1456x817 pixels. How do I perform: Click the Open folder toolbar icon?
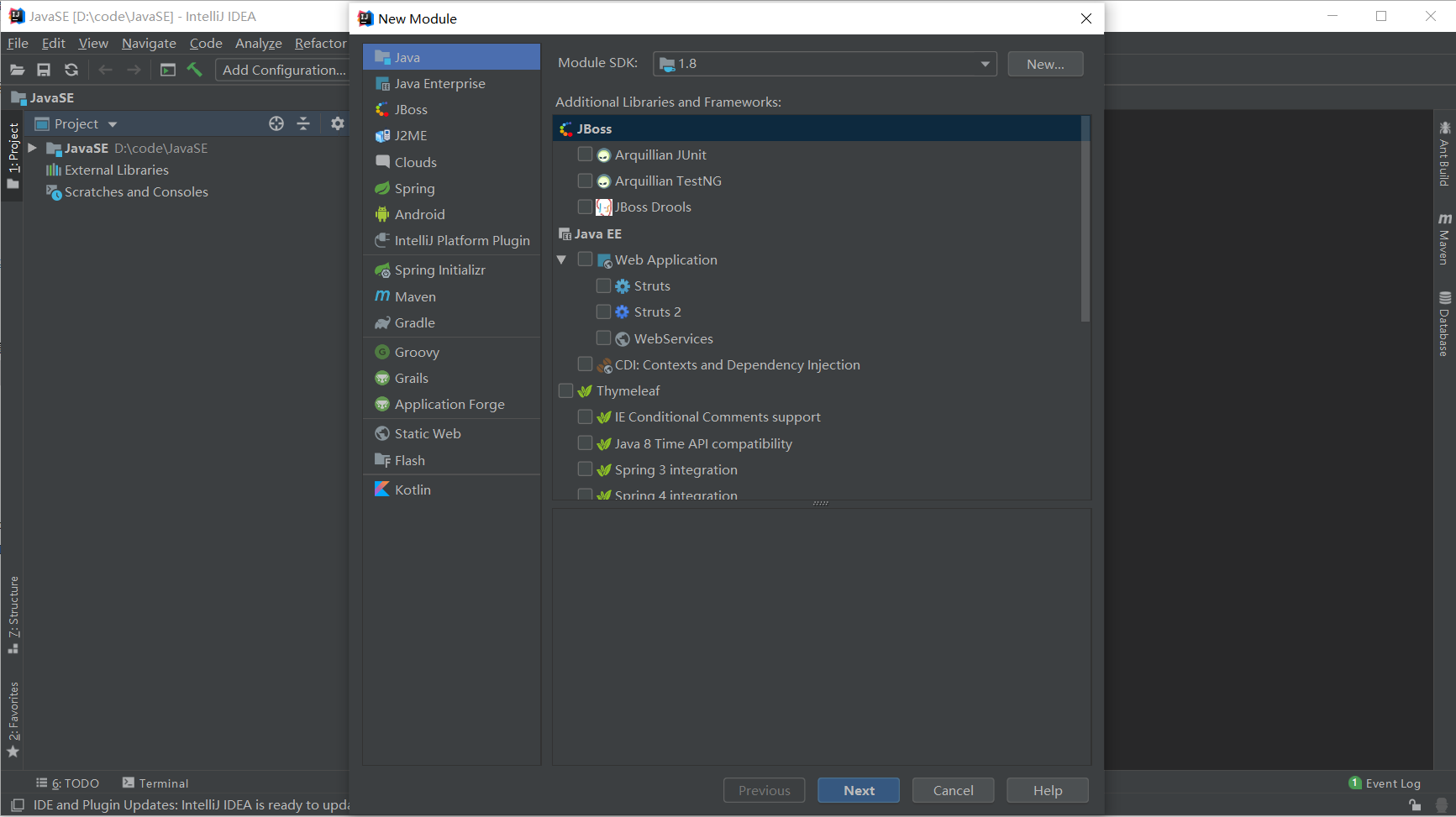17,70
